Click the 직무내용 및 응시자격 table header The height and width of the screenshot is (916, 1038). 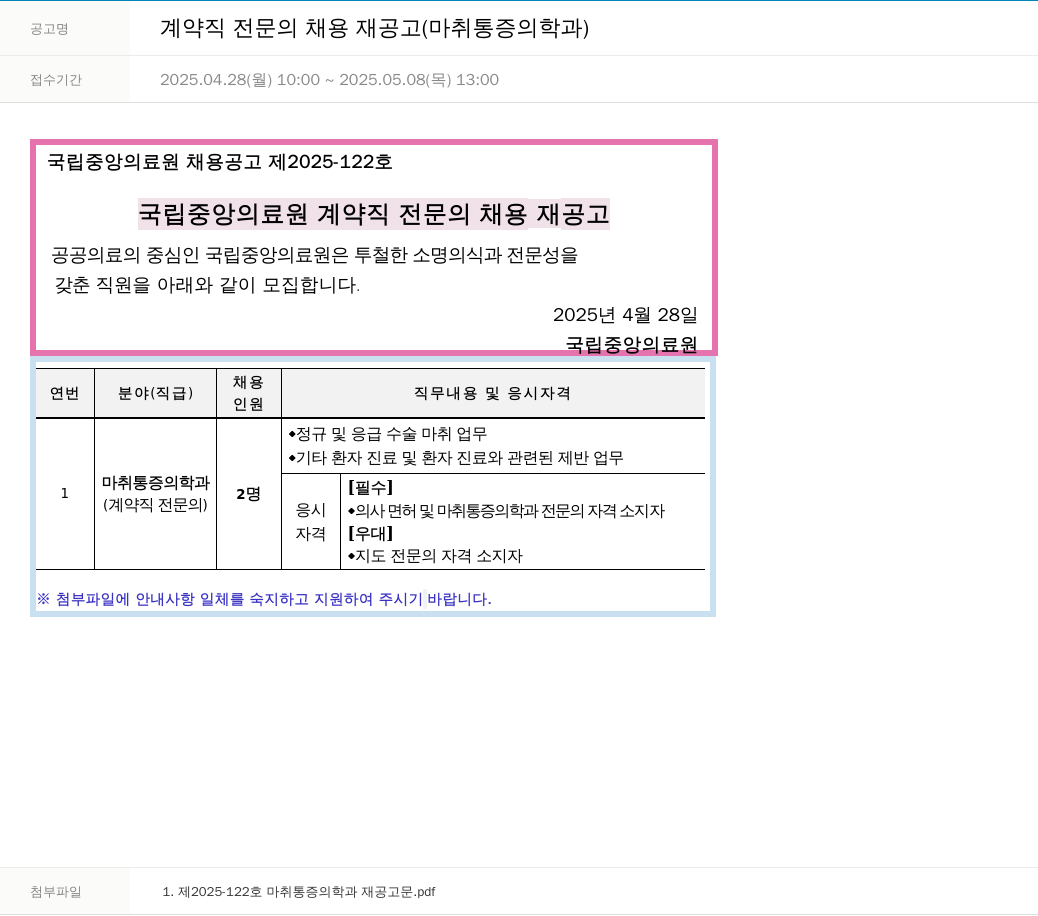click(493, 393)
